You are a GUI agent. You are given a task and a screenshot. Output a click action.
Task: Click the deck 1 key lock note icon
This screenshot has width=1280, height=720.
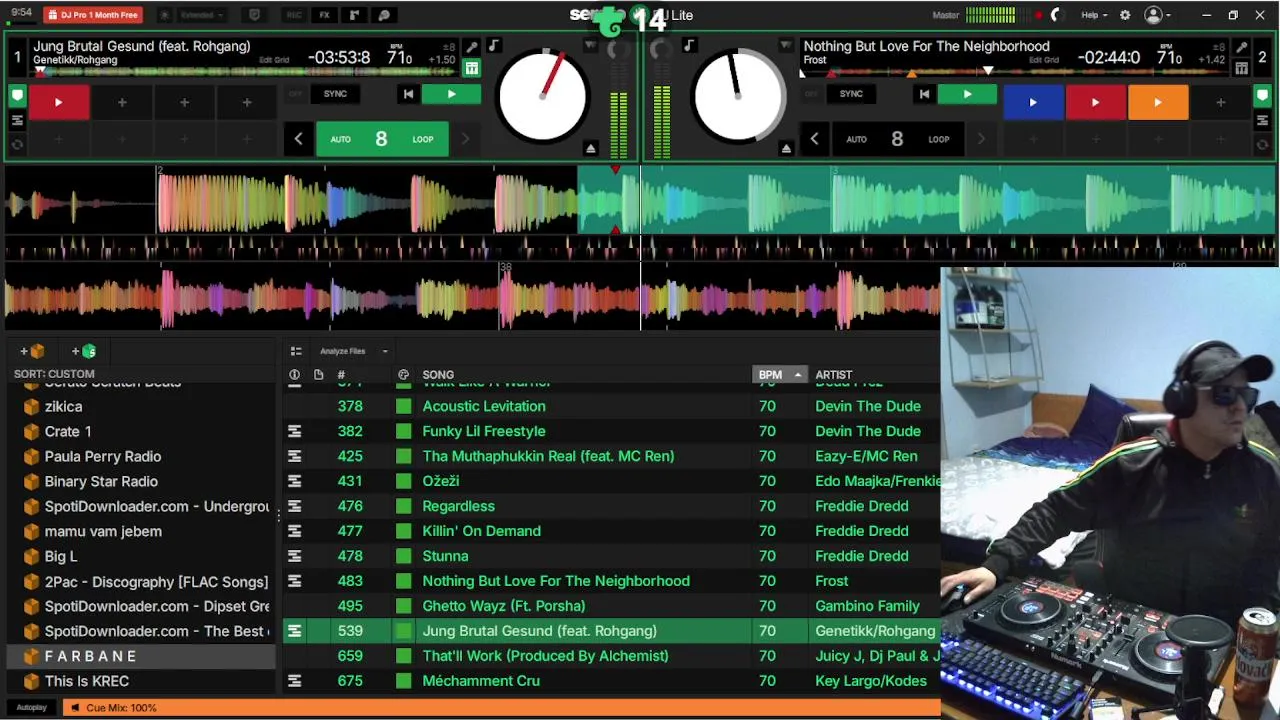click(493, 46)
